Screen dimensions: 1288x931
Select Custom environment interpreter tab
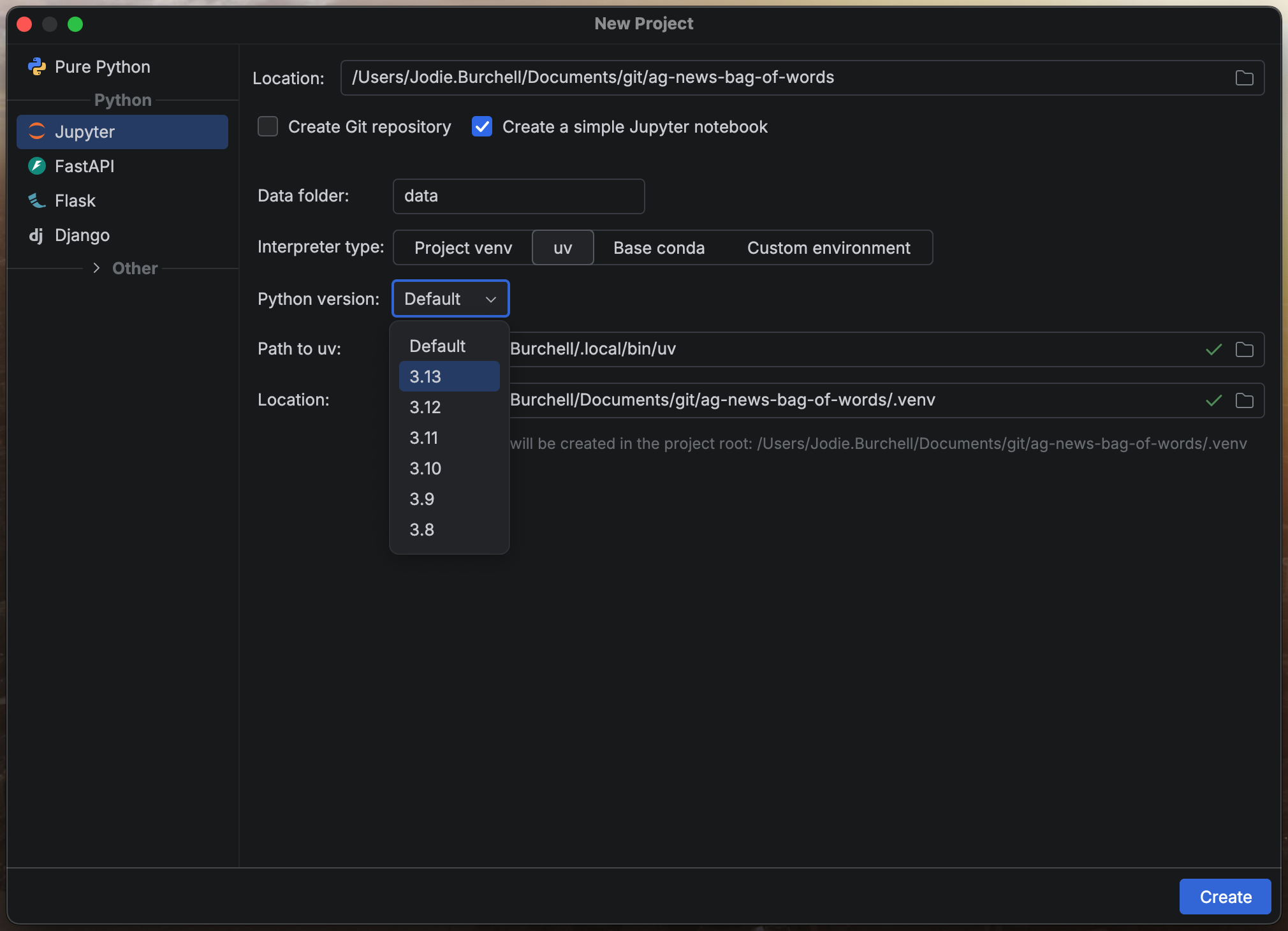(x=828, y=248)
